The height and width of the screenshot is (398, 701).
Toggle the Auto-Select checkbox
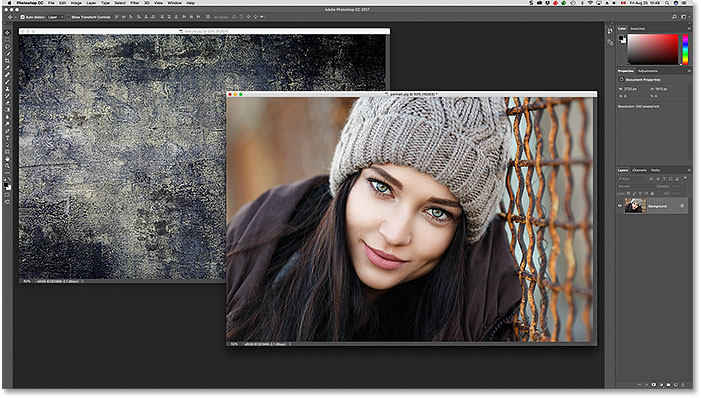pos(22,17)
